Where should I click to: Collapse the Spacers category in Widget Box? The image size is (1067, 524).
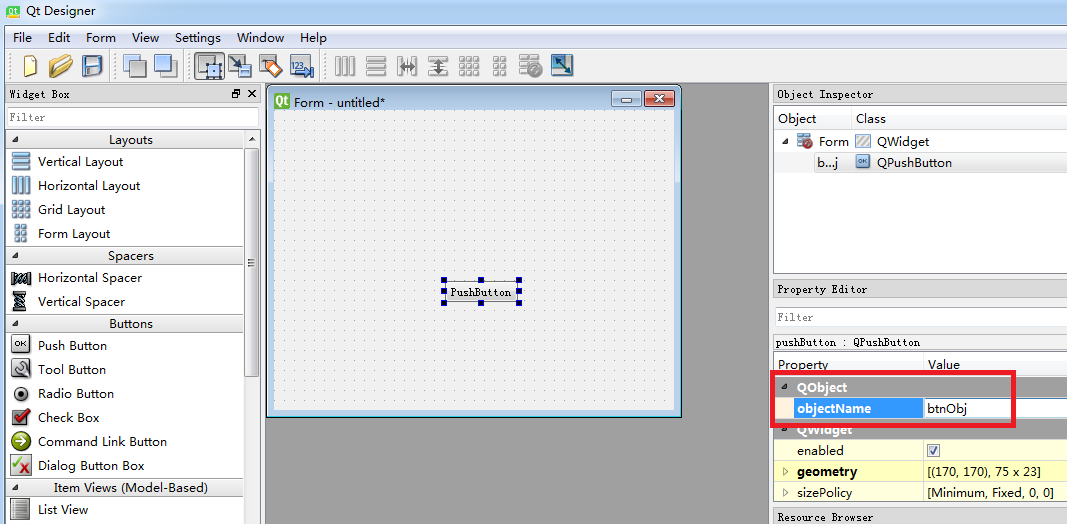16,256
